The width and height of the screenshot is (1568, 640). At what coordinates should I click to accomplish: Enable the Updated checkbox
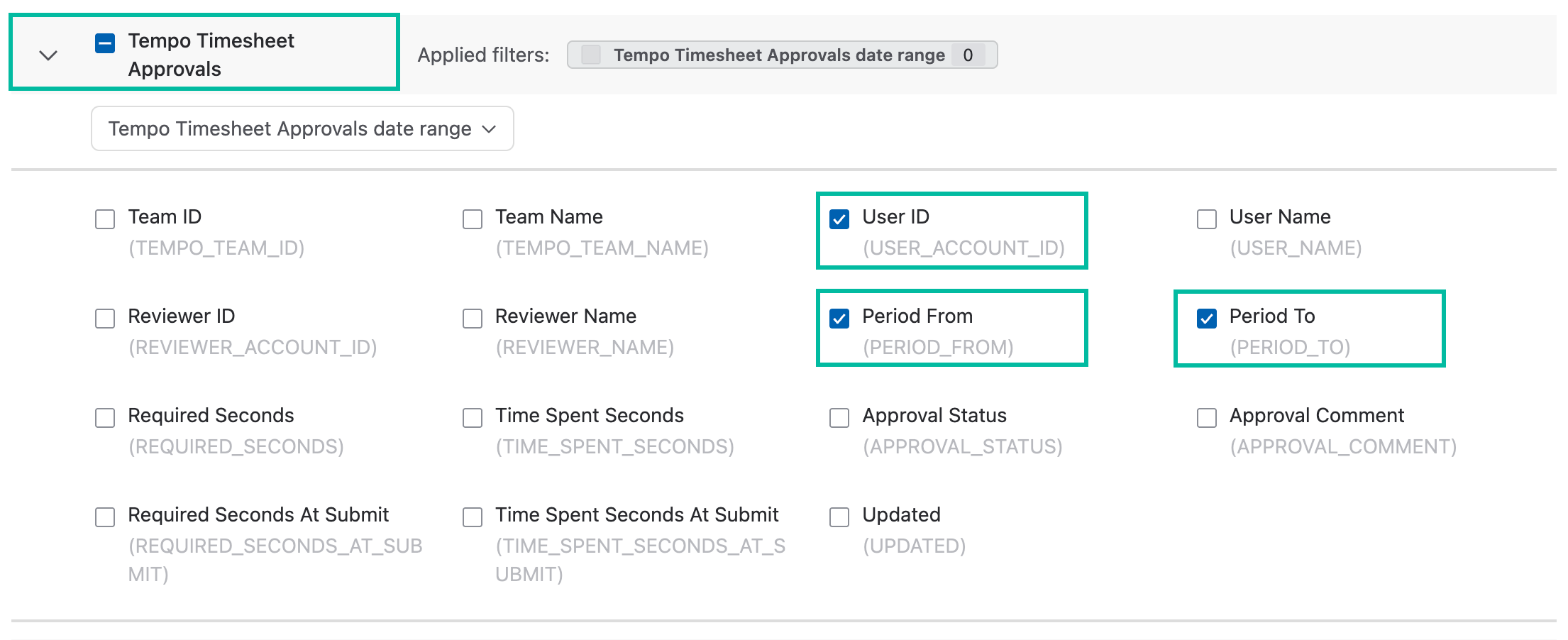pos(839,517)
